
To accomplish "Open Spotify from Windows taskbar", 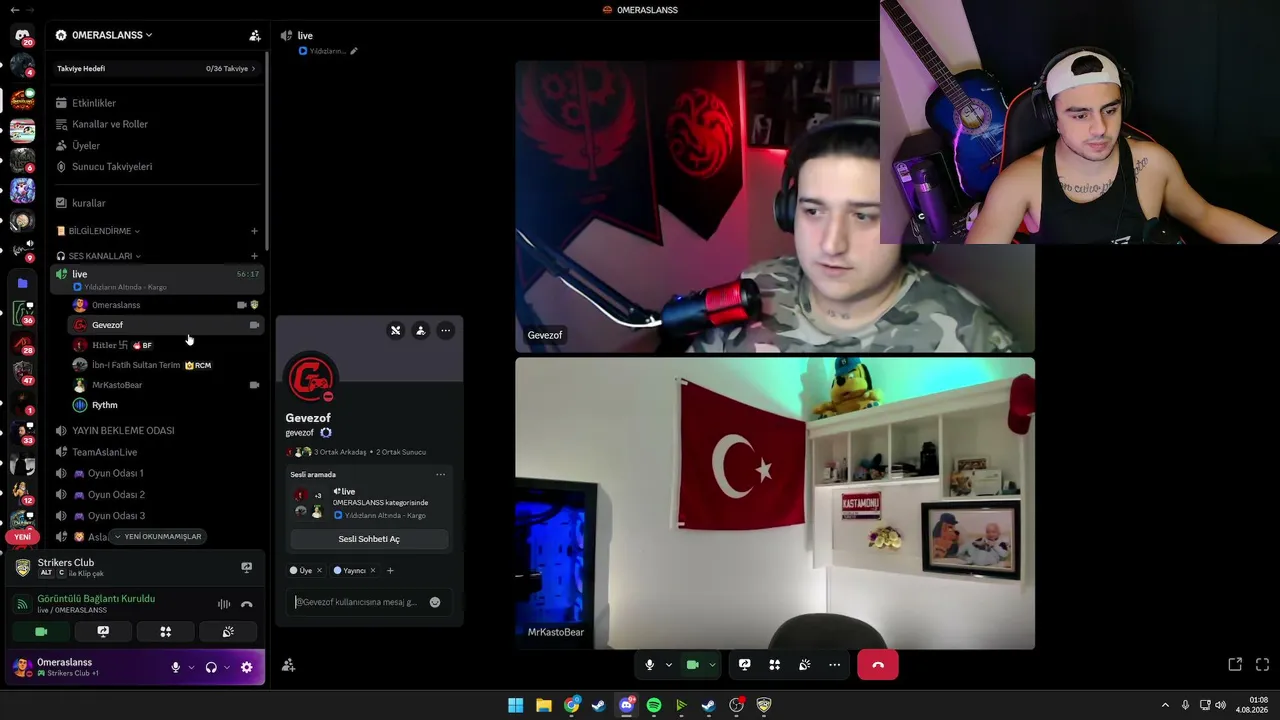I will point(654,705).
